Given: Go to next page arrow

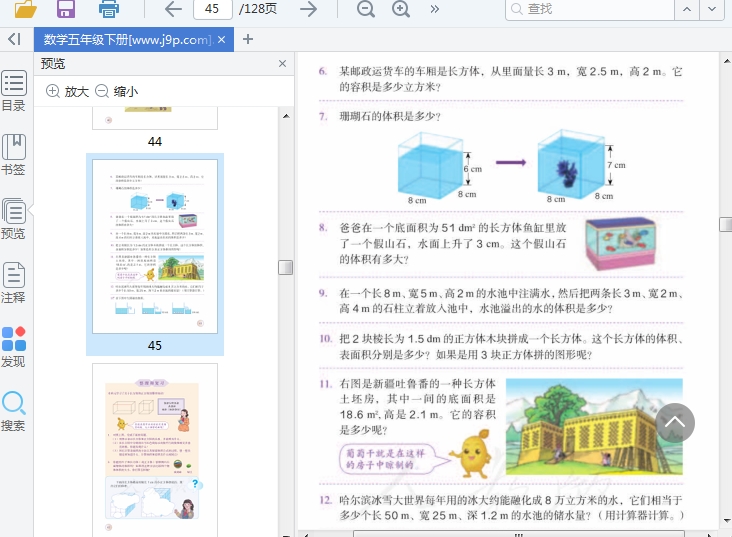Looking at the screenshot, I should [x=309, y=9].
